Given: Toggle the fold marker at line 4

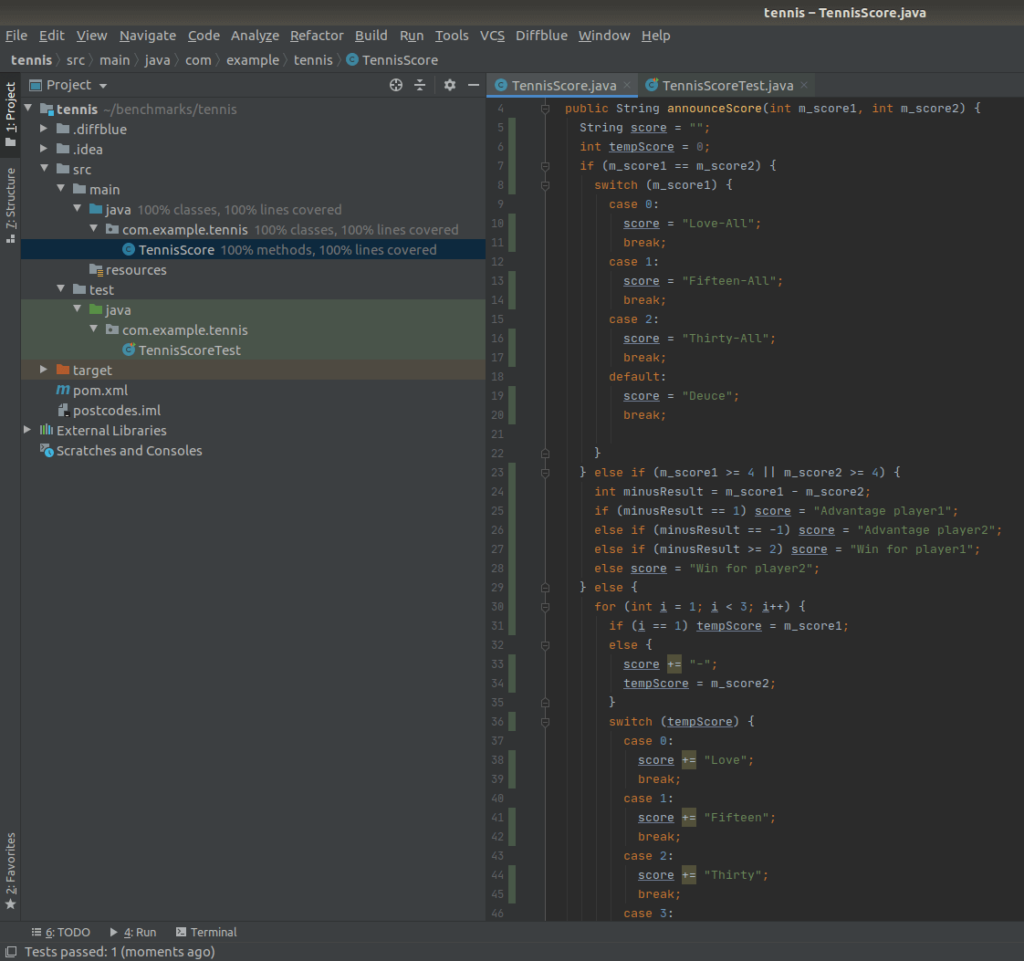Looking at the screenshot, I should tap(546, 108).
